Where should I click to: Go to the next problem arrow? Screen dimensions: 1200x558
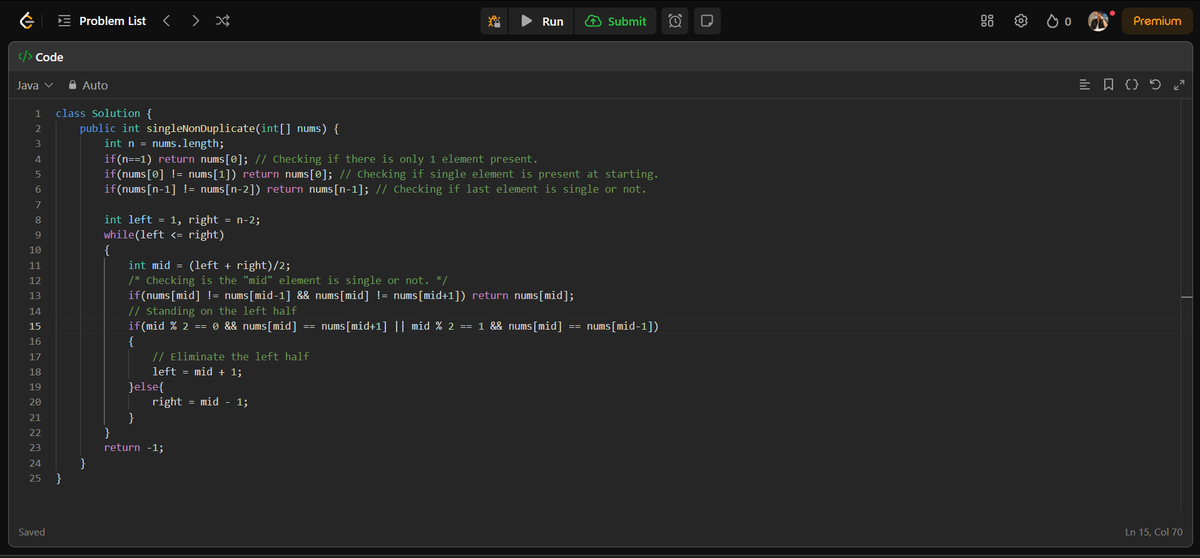pyautogui.click(x=195, y=21)
